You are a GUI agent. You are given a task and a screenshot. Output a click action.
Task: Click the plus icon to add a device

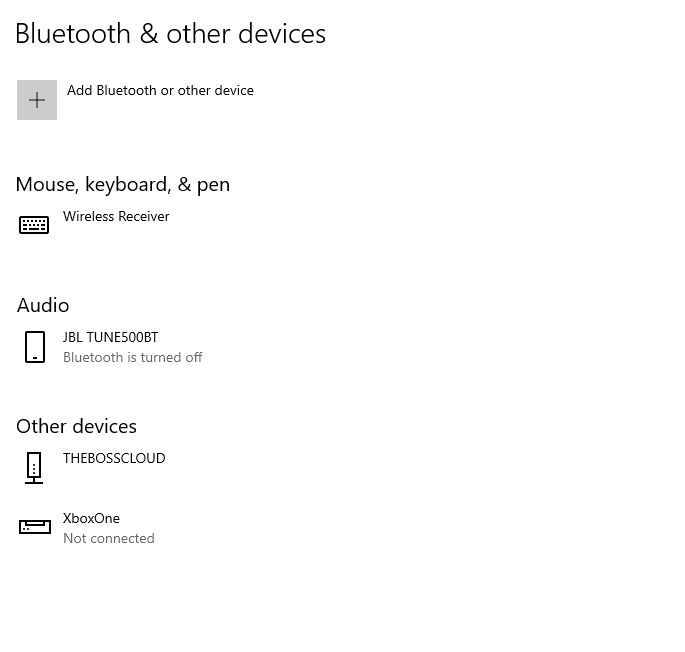37,100
